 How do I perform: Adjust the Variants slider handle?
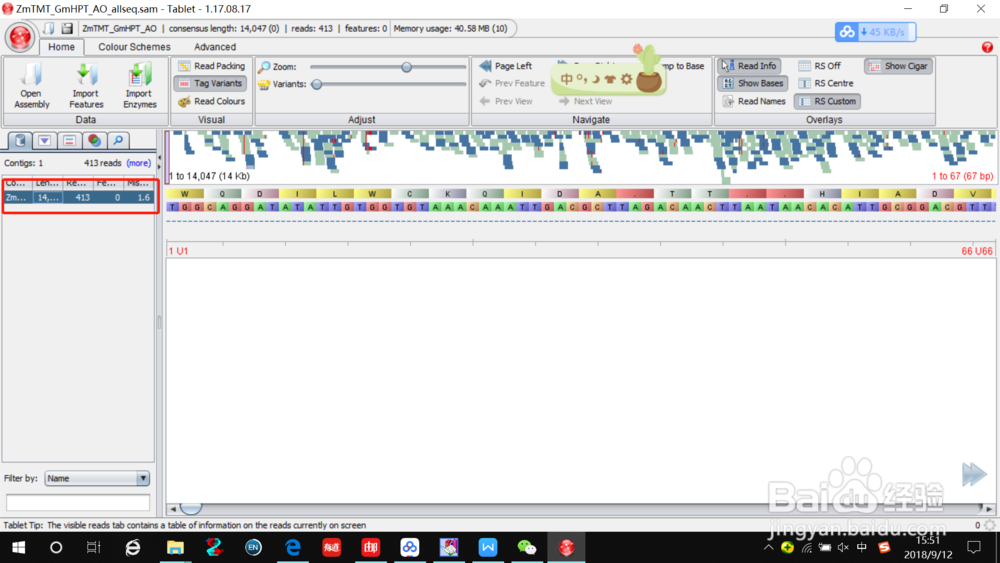pyautogui.click(x=316, y=84)
